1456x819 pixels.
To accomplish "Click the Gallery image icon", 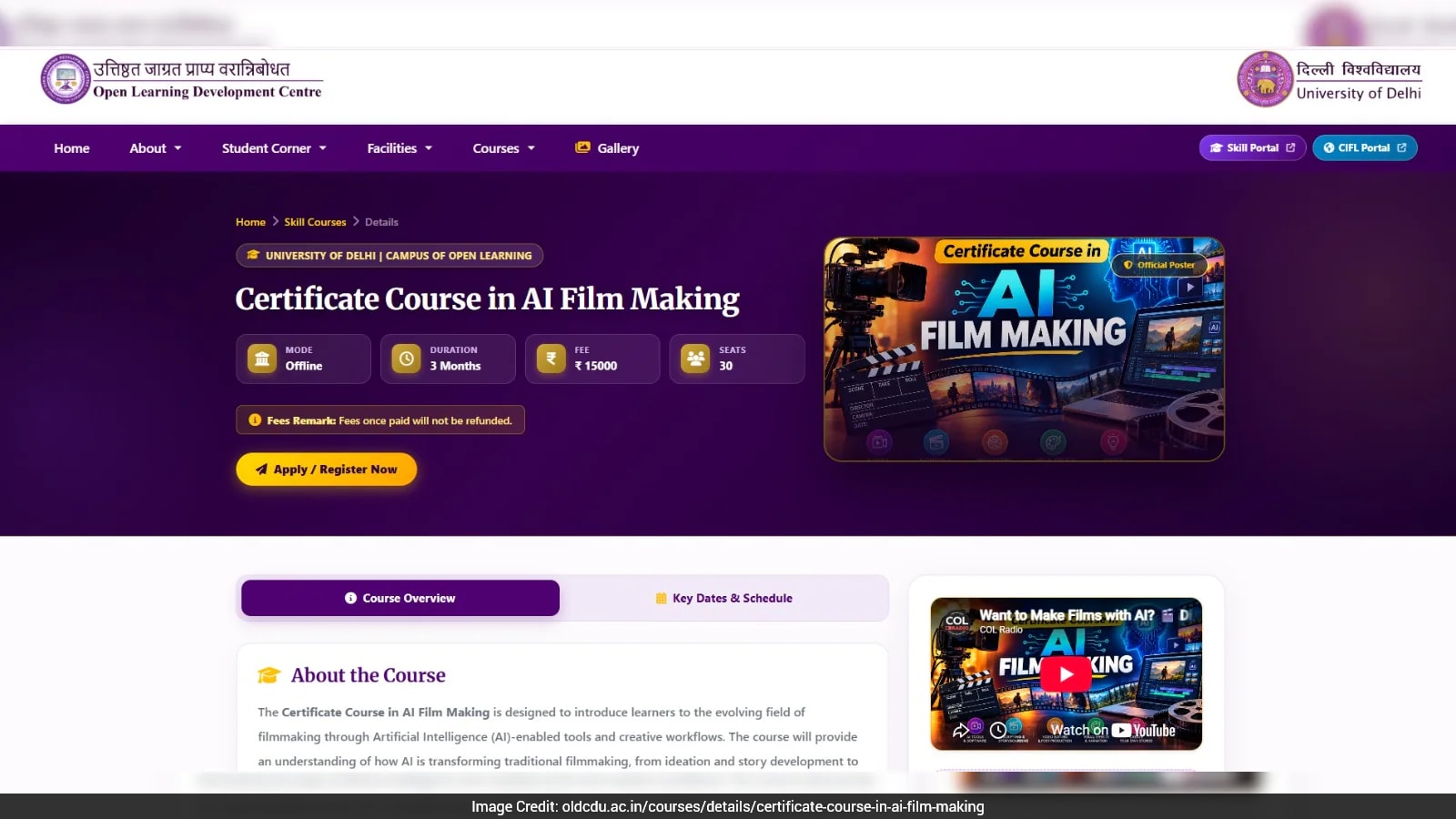I will coord(582,147).
